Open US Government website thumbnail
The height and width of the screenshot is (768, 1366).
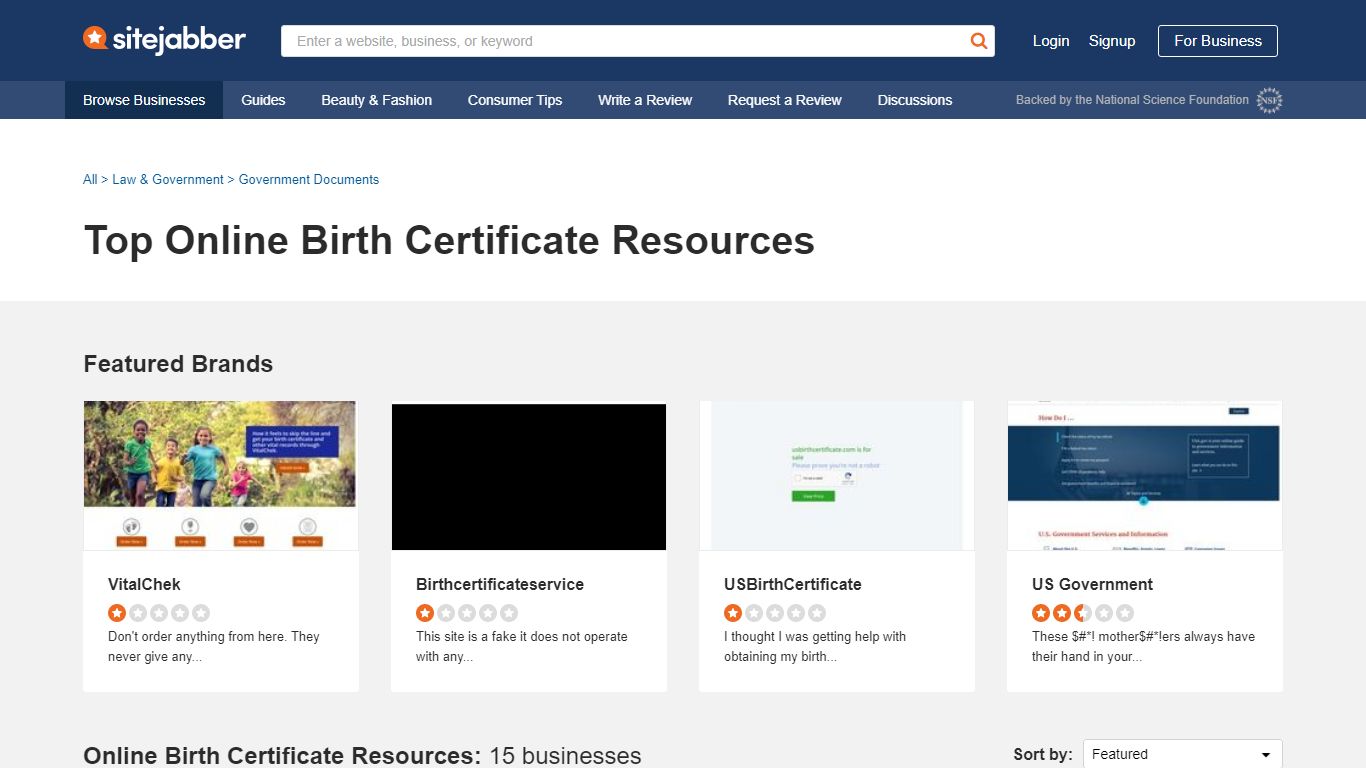[1145, 476]
